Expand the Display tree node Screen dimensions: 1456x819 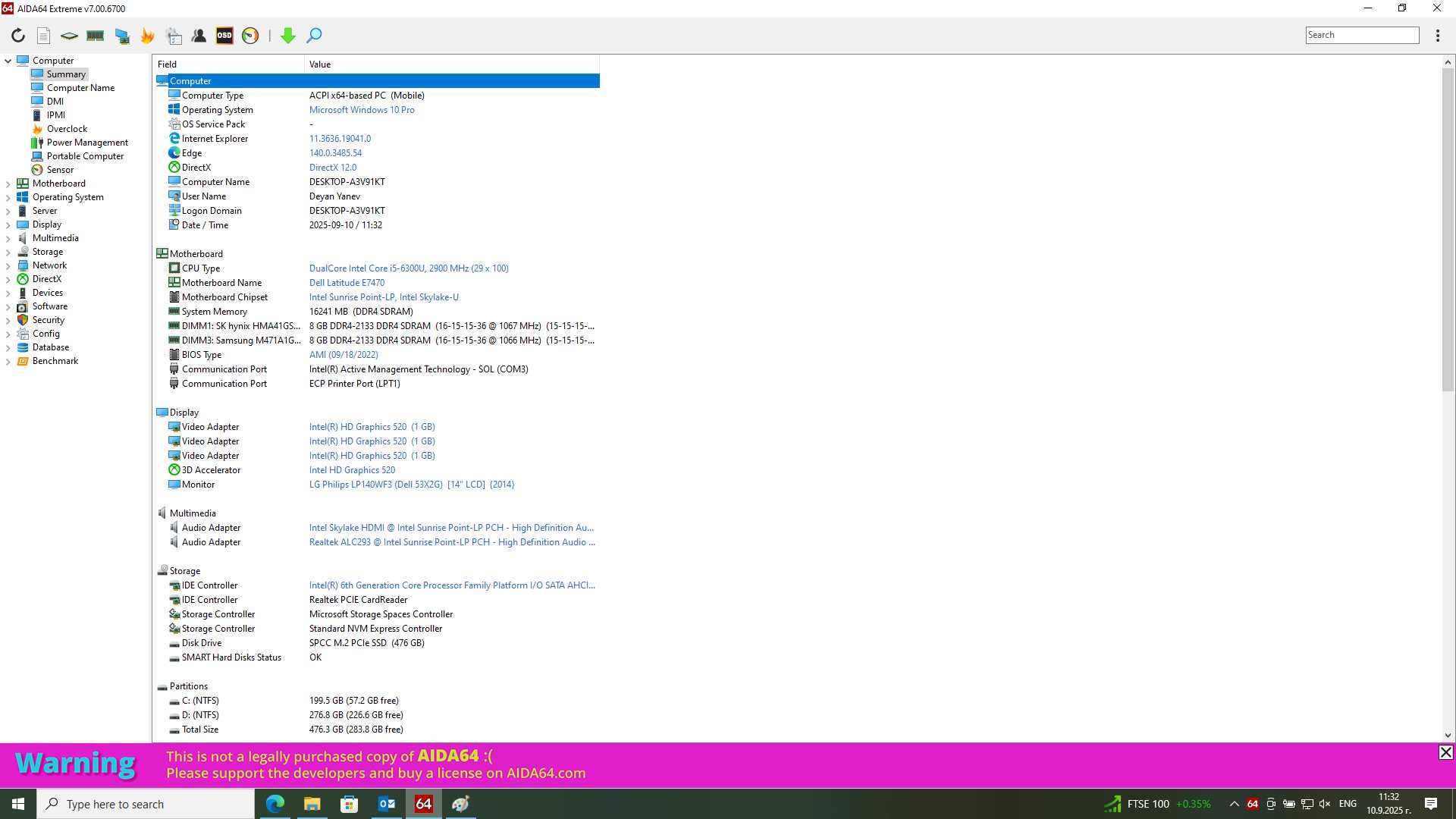pyautogui.click(x=8, y=224)
